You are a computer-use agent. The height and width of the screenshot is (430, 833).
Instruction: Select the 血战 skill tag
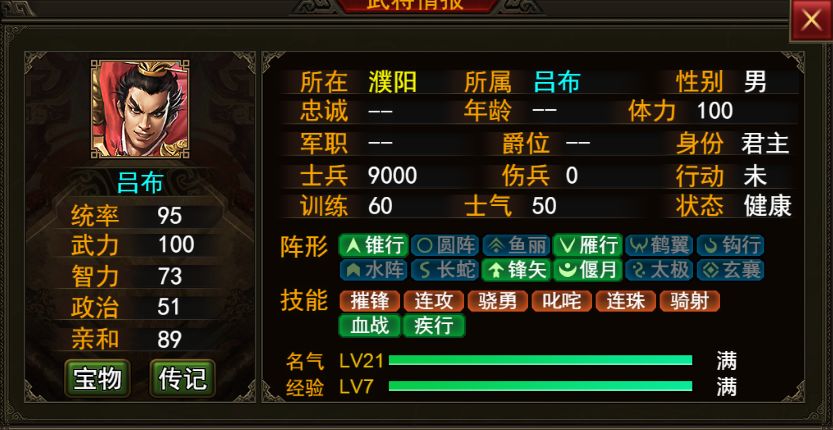[x=370, y=326]
